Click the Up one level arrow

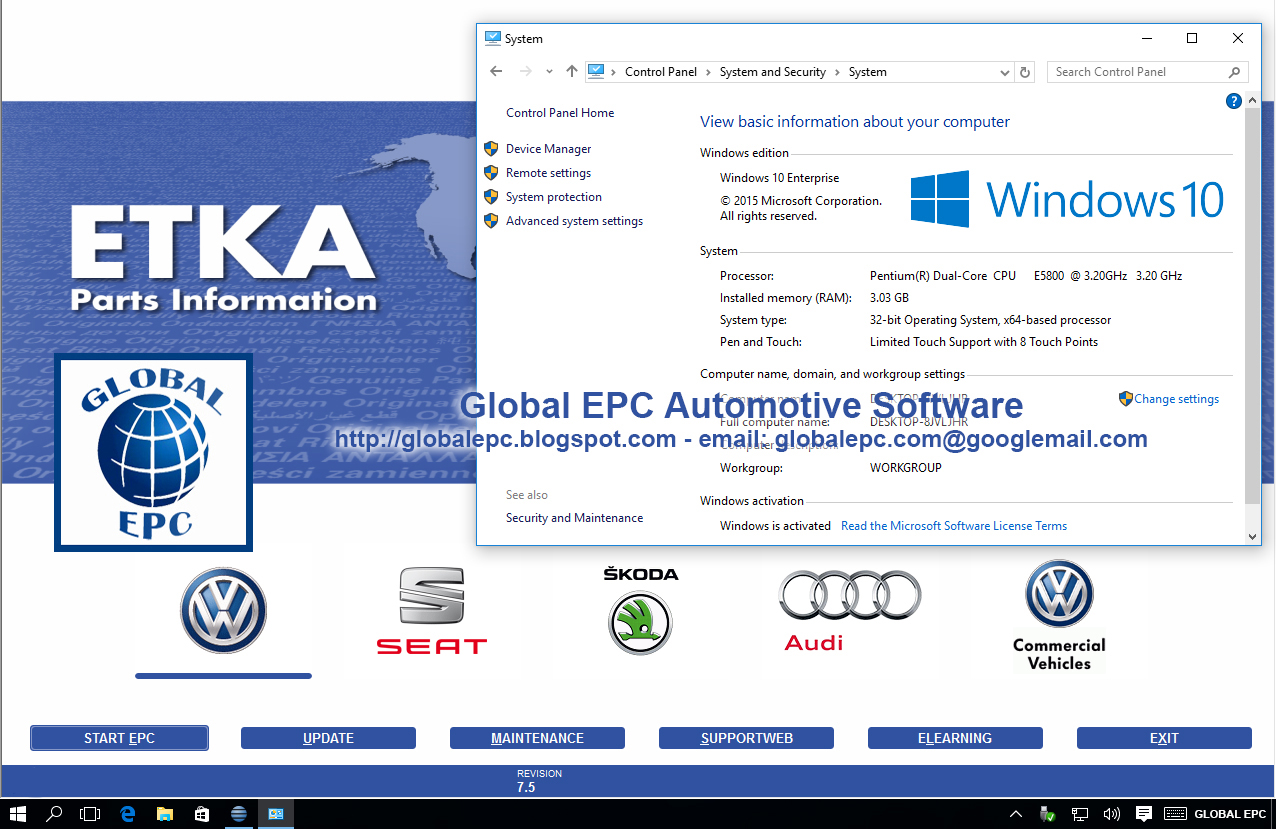(572, 72)
